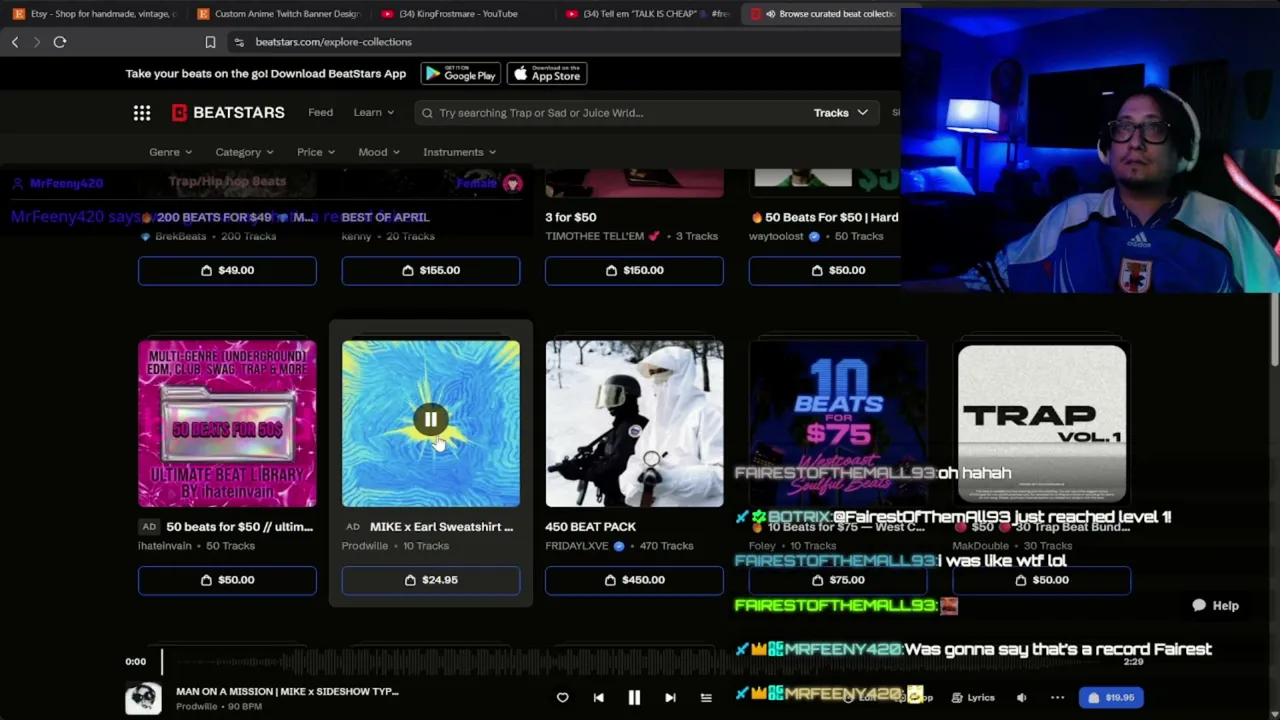Buy Best of April for $155.00

pyautogui.click(x=431, y=270)
